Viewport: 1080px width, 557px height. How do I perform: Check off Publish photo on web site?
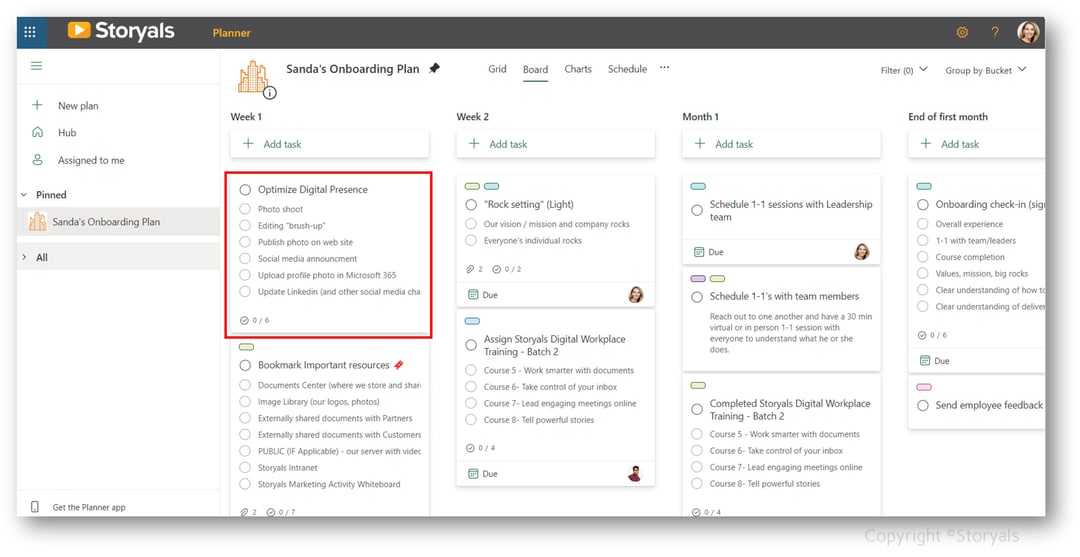click(245, 242)
